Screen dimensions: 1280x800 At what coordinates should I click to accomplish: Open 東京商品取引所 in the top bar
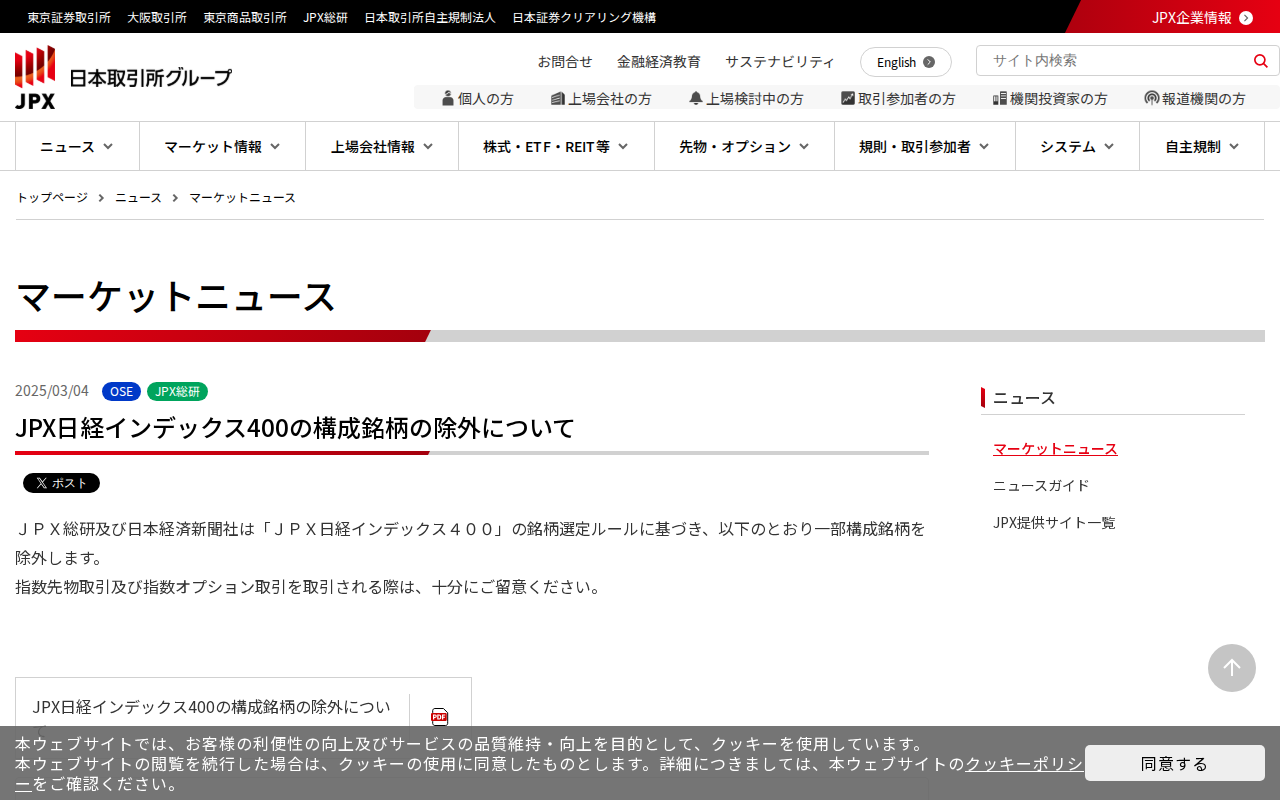245,17
